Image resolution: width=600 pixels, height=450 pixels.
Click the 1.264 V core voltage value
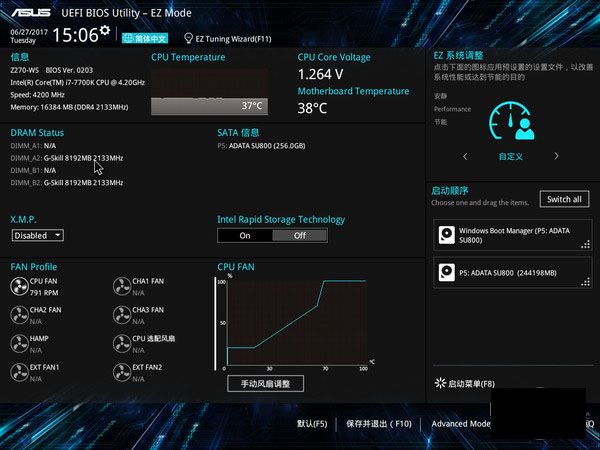tap(320, 74)
